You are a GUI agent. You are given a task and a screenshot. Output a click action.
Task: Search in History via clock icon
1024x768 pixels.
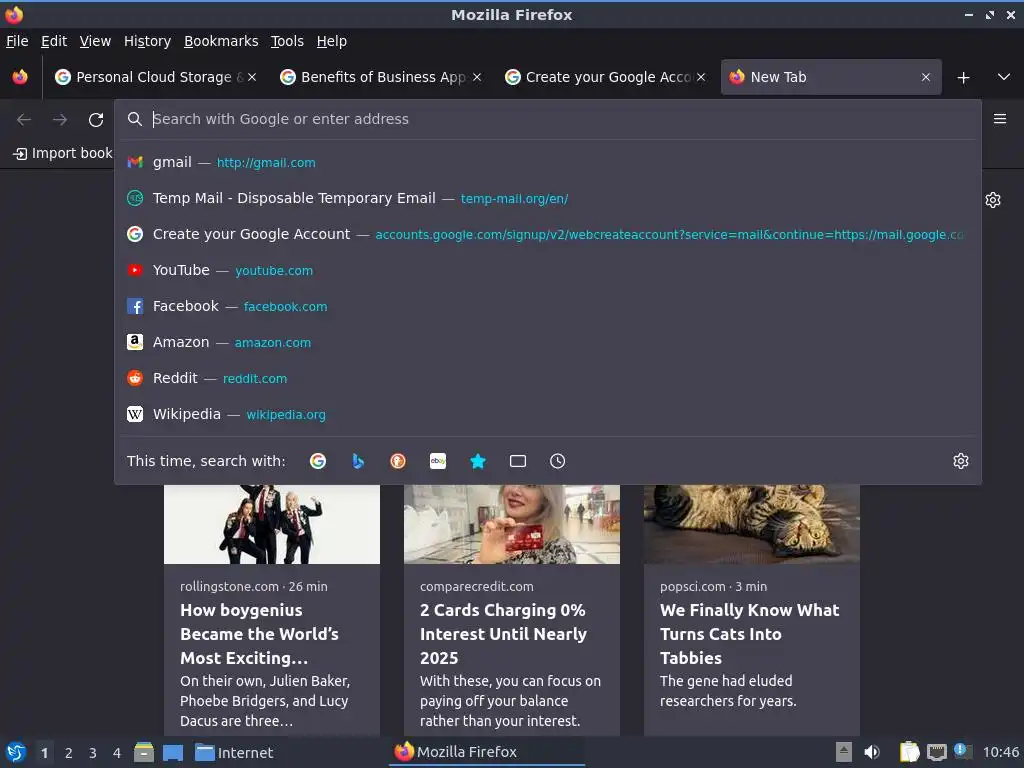click(x=558, y=461)
